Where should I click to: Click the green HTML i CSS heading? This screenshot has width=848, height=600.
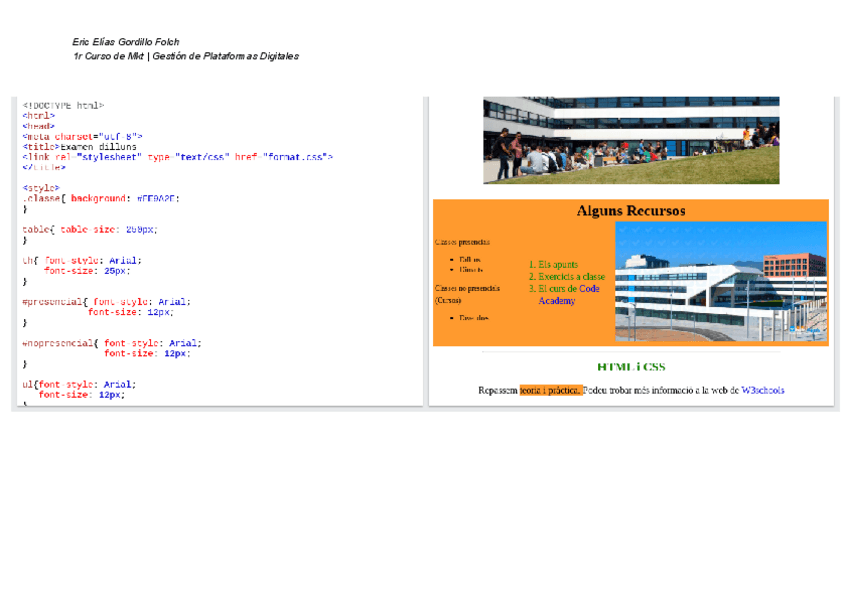point(631,367)
